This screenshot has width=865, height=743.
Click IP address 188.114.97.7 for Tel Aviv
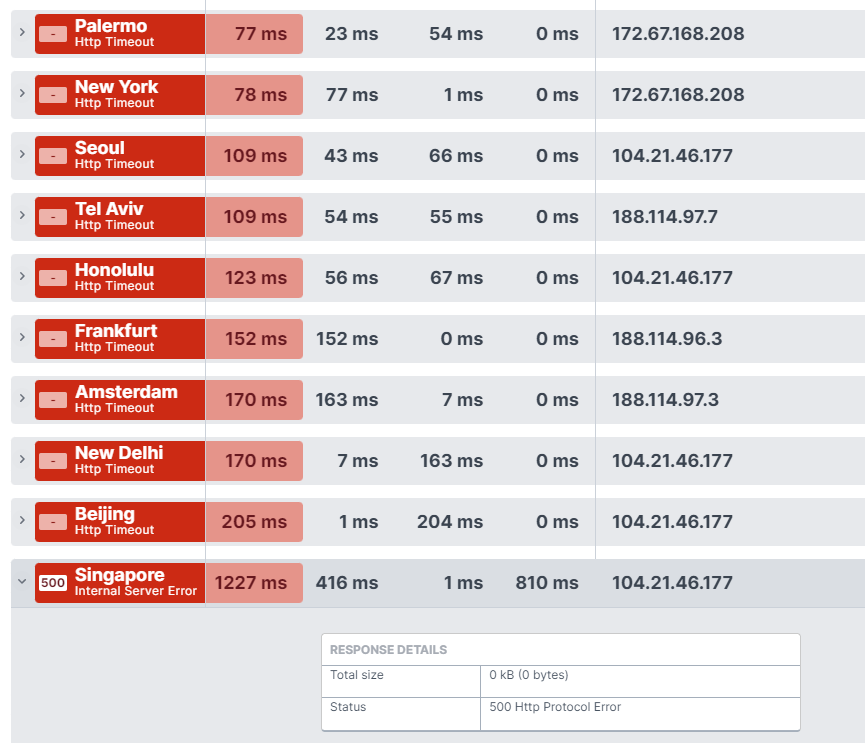click(x=665, y=217)
